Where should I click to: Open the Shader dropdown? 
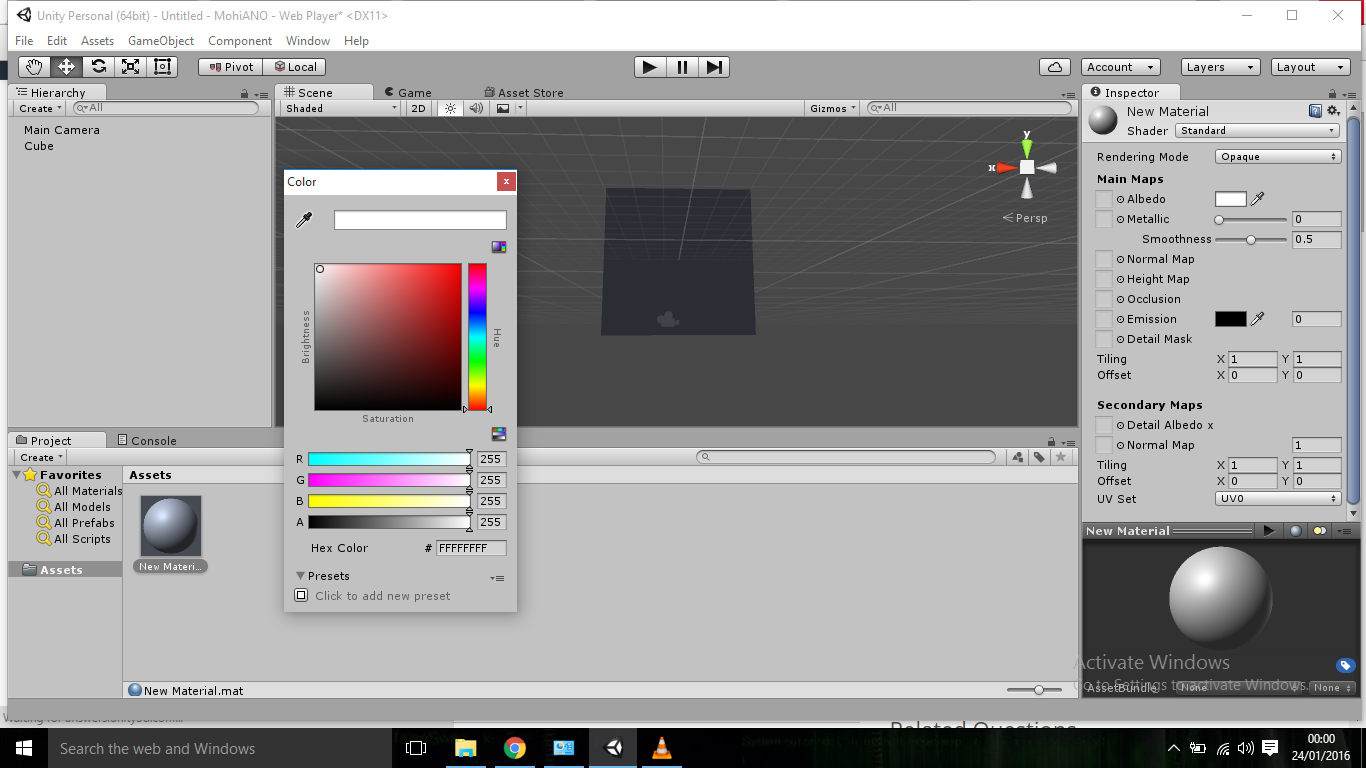point(1257,131)
